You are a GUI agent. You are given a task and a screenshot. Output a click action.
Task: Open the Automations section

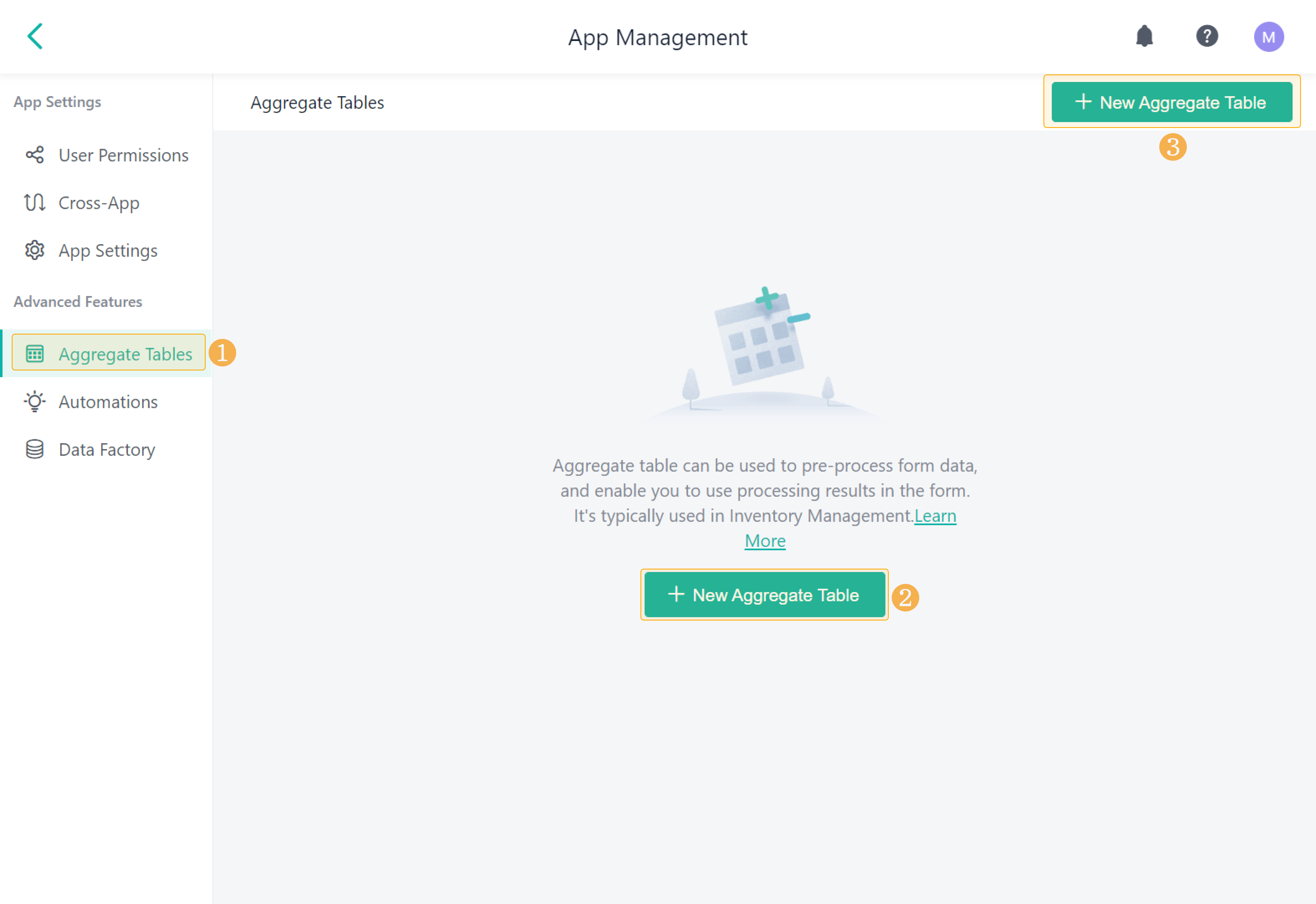tap(108, 402)
